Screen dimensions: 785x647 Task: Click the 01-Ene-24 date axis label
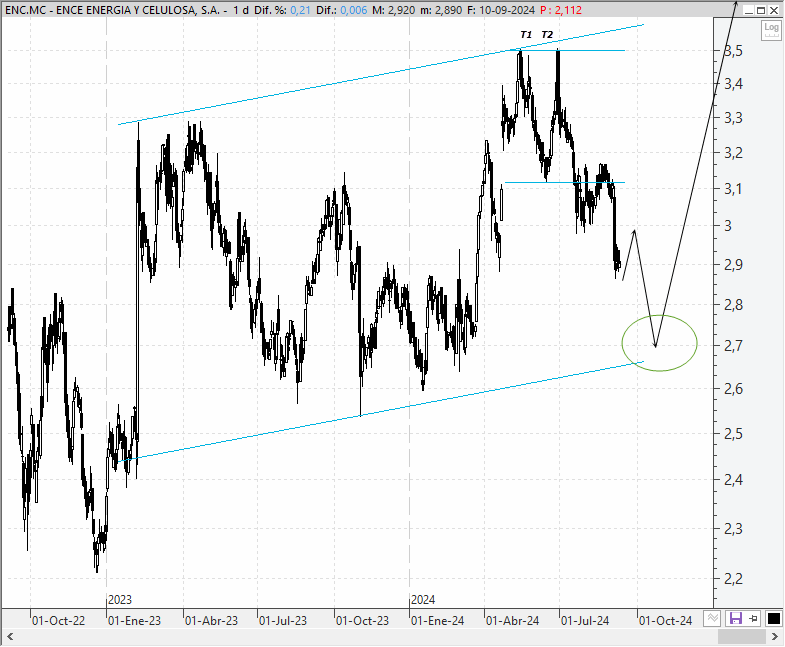tap(438, 621)
